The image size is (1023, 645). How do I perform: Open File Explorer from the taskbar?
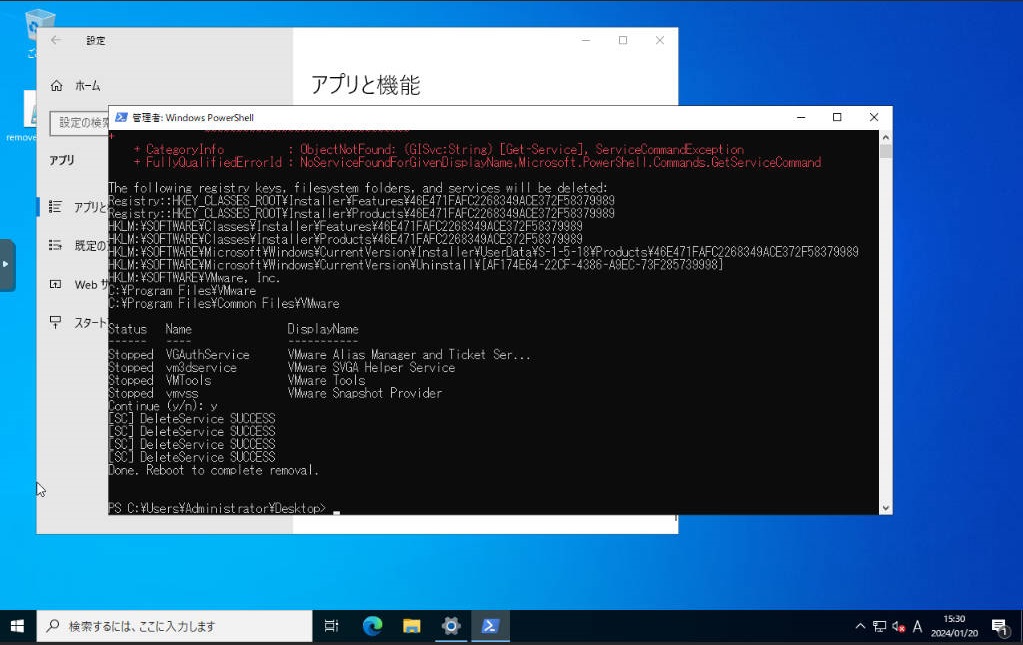[x=411, y=625]
